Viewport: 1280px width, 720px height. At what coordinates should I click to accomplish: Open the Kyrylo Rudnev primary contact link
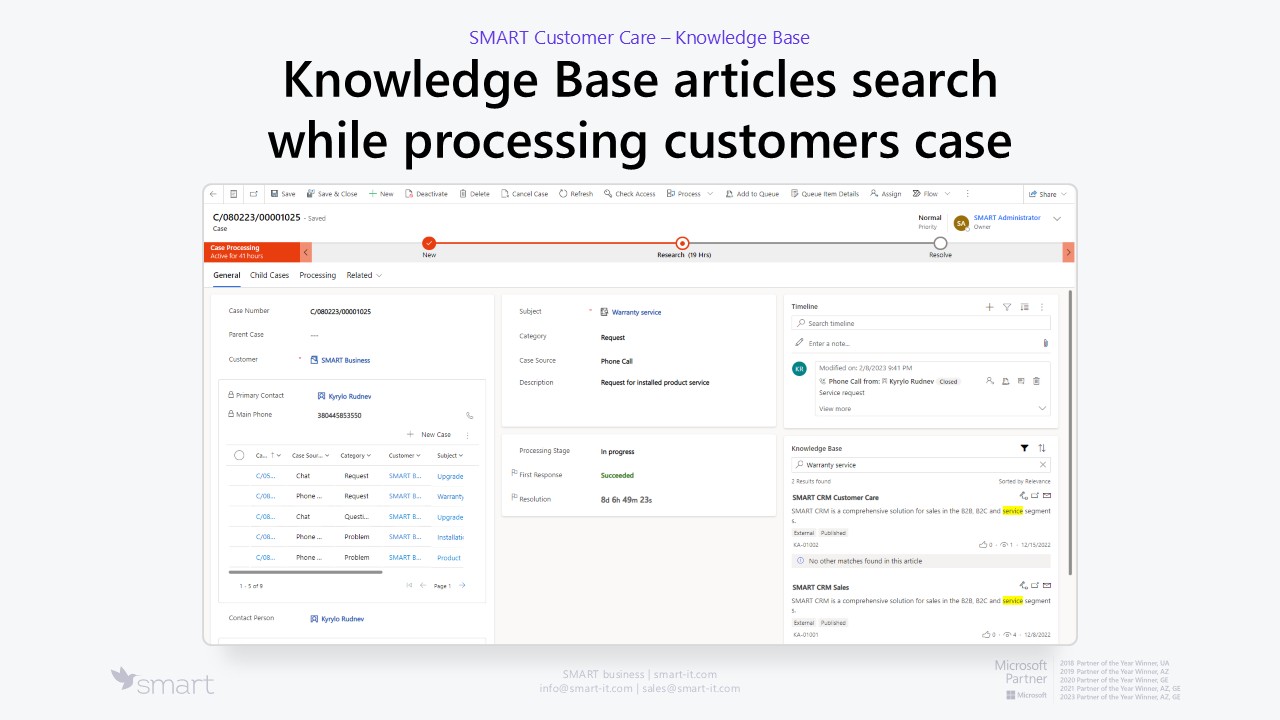point(350,396)
